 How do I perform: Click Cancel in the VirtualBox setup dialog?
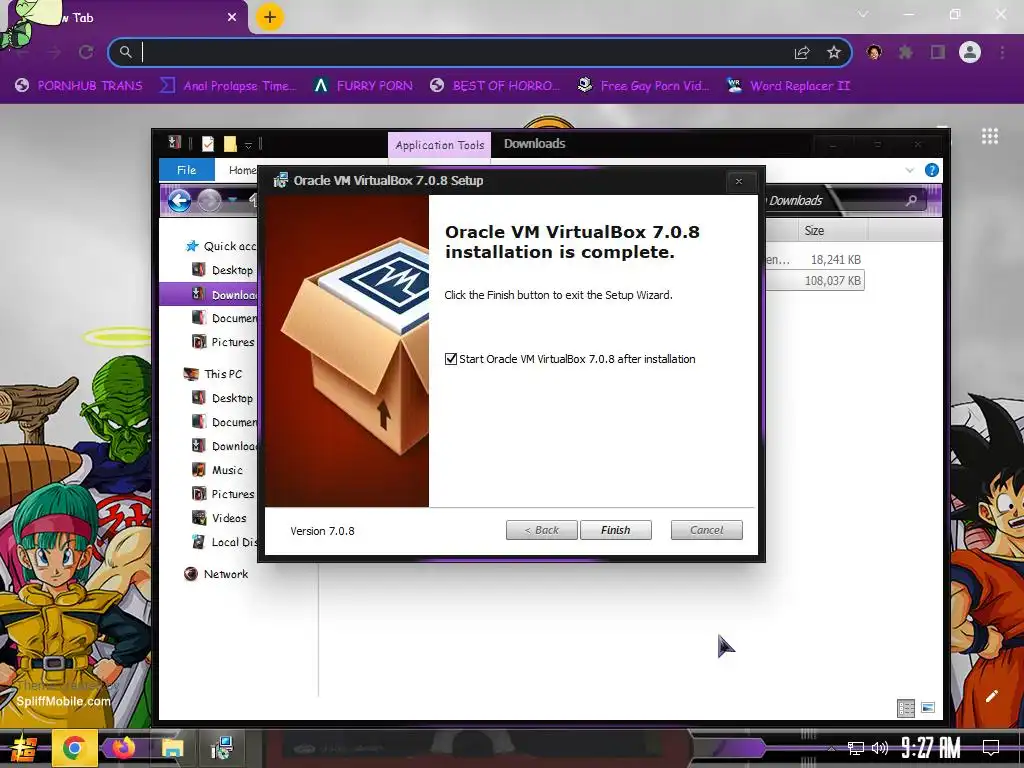coord(706,530)
